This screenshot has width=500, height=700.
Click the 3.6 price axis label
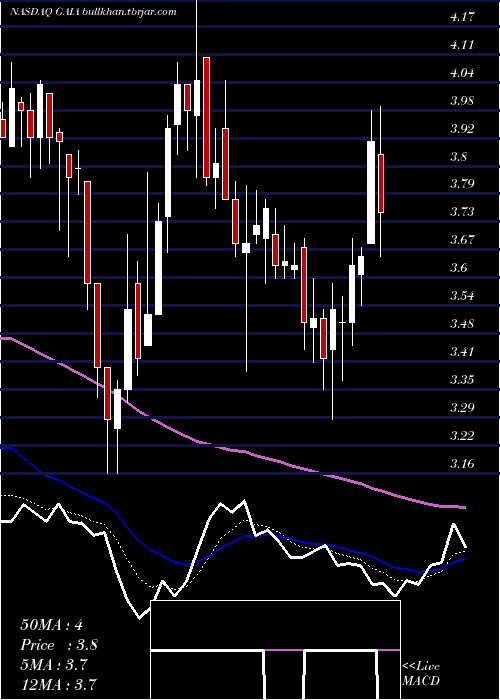click(459, 267)
